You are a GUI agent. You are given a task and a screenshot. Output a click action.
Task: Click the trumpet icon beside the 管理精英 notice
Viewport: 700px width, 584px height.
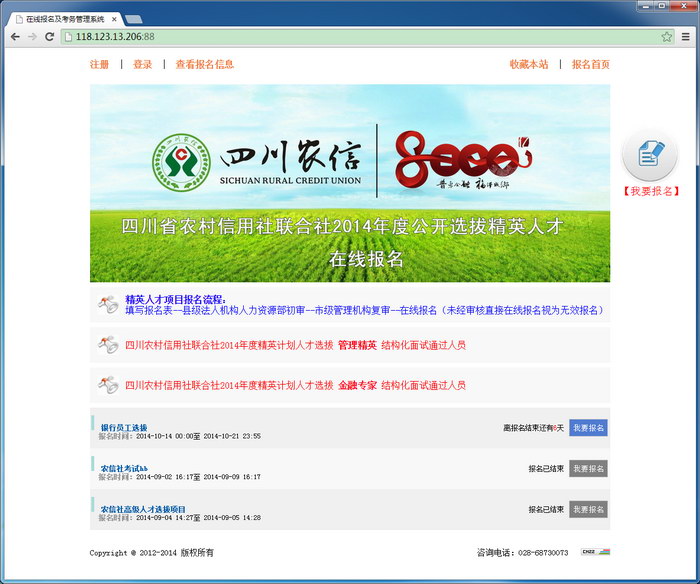pyautogui.click(x=108, y=345)
